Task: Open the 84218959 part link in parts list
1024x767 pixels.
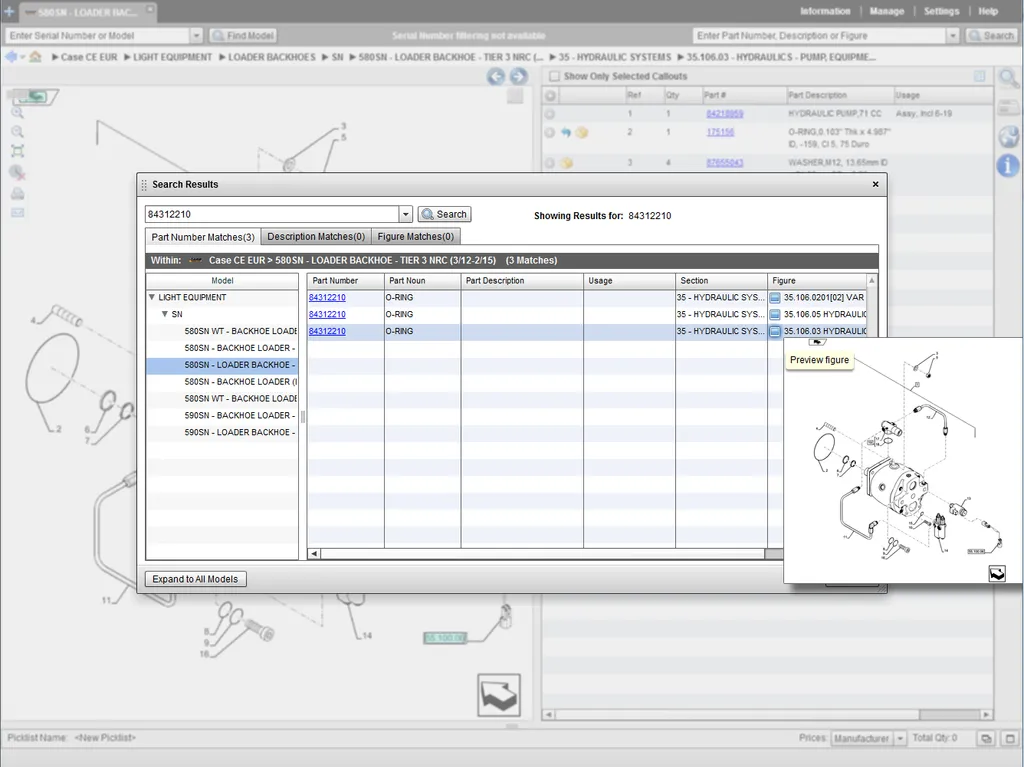Action: pos(724,114)
